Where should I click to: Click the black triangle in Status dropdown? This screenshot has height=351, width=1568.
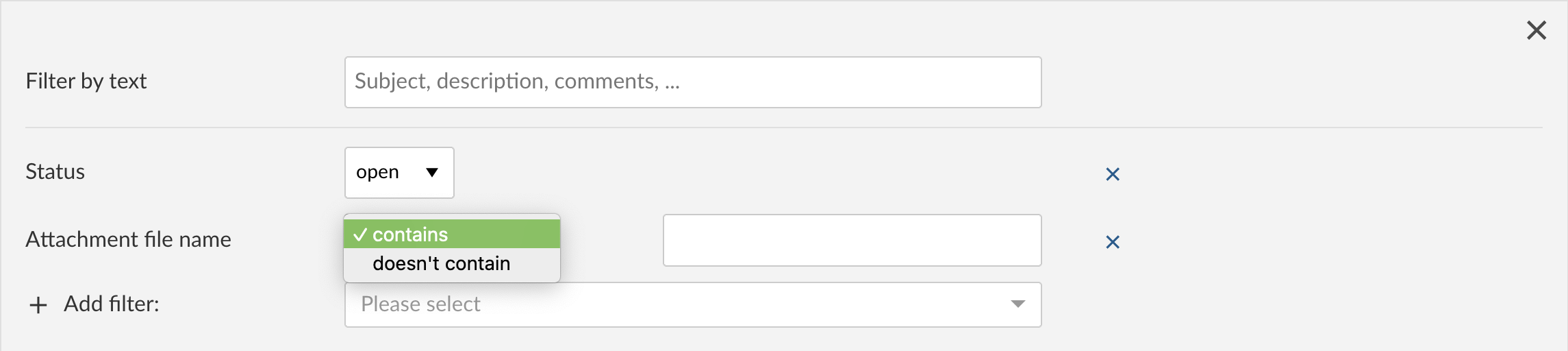[432, 172]
